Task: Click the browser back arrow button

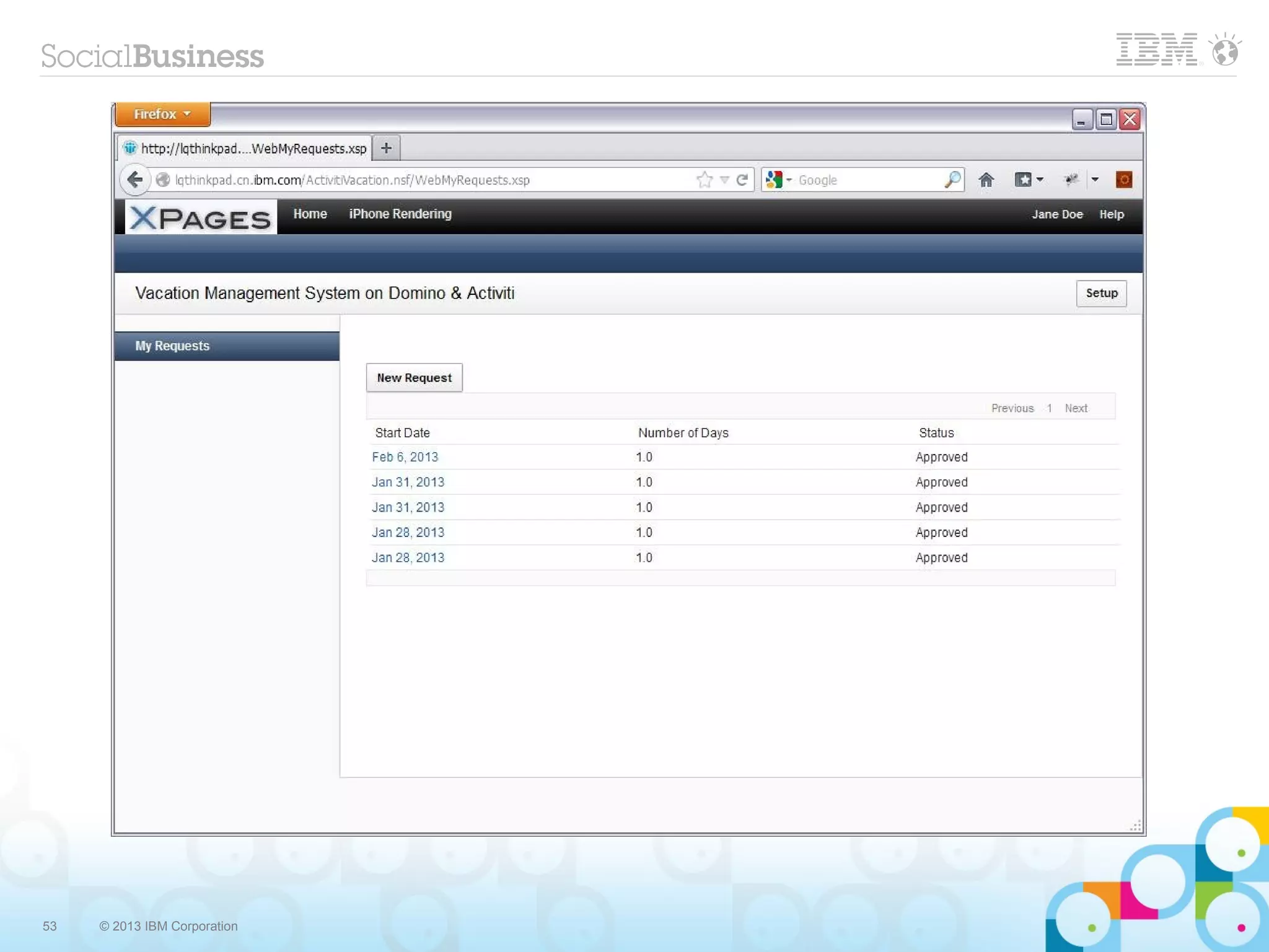Action: pos(134,180)
